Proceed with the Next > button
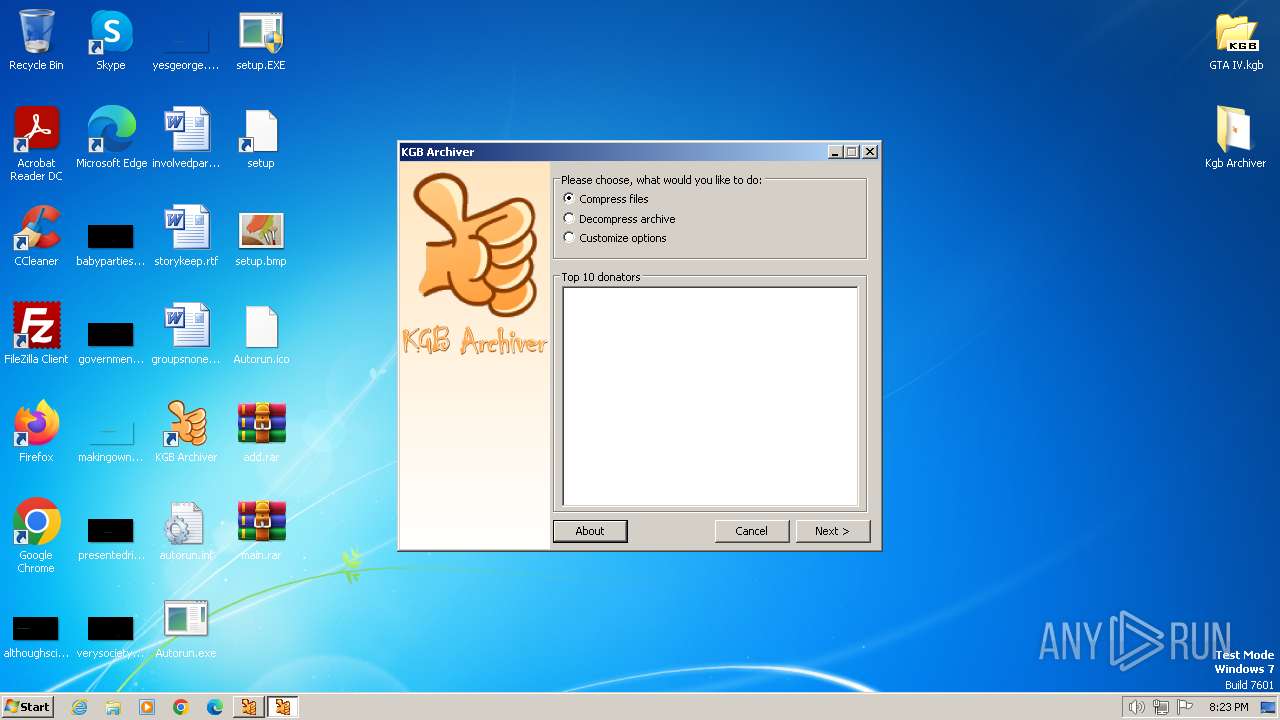The height and width of the screenshot is (720, 1280). pos(833,531)
